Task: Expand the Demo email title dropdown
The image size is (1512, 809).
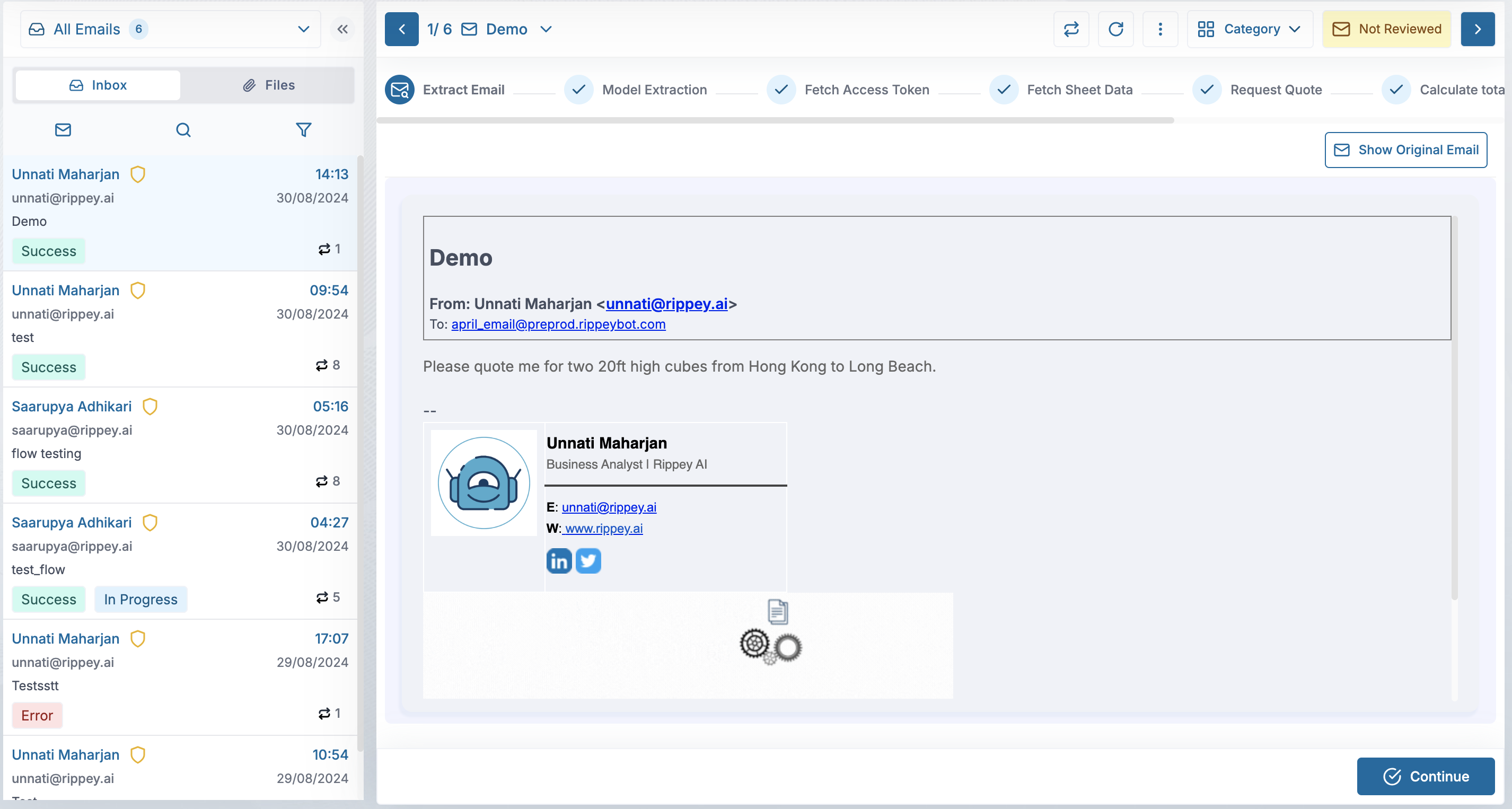Action: pyautogui.click(x=546, y=29)
